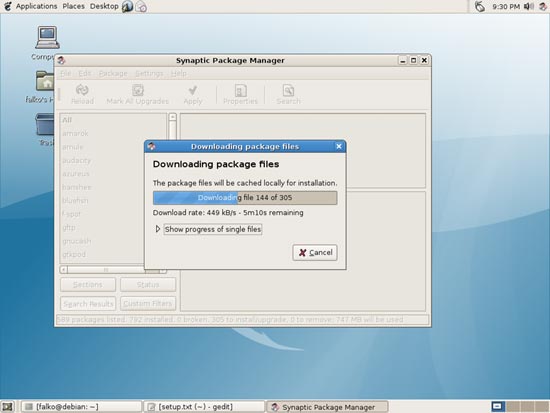Click the first workspace in workspace switcher

(x=497, y=407)
